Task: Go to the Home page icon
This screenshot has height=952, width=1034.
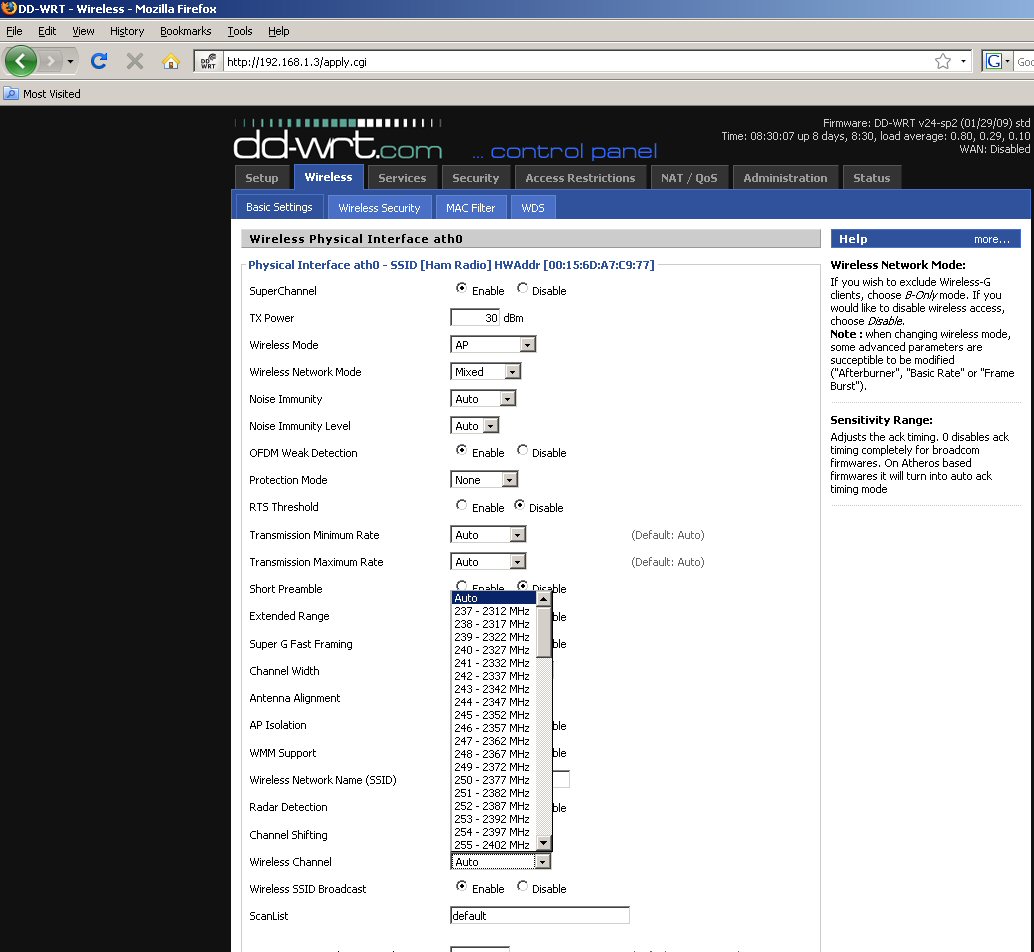Action: coord(171,61)
